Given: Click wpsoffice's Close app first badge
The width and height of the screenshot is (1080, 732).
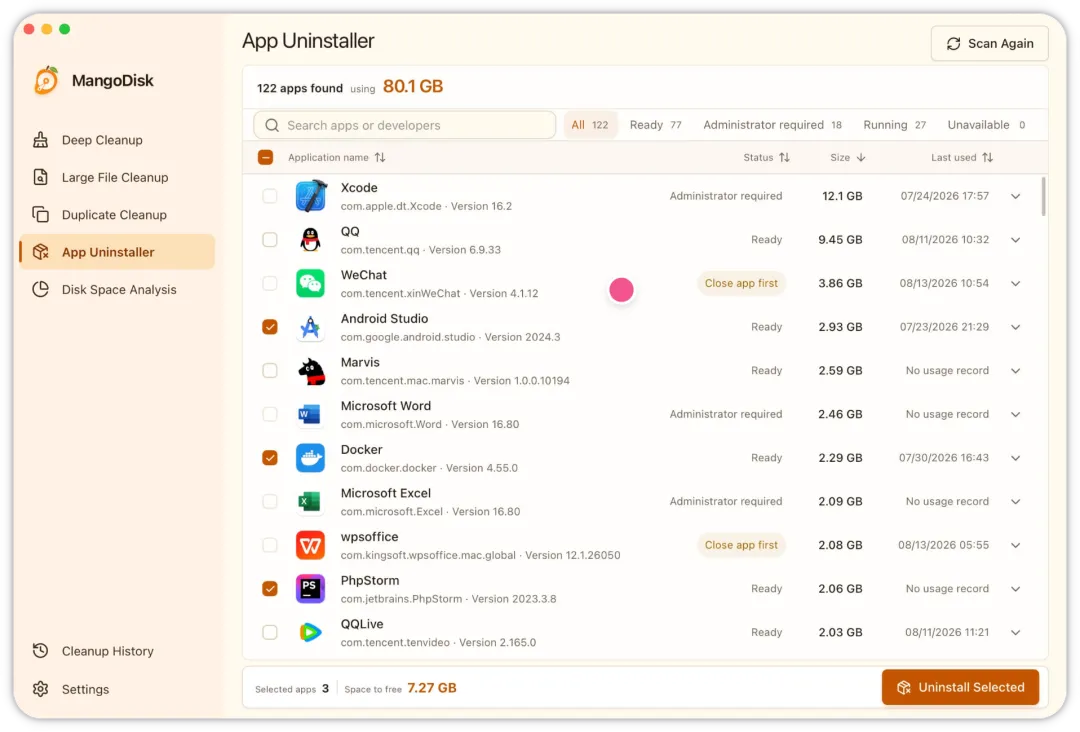Looking at the screenshot, I should (x=741, y=545).
